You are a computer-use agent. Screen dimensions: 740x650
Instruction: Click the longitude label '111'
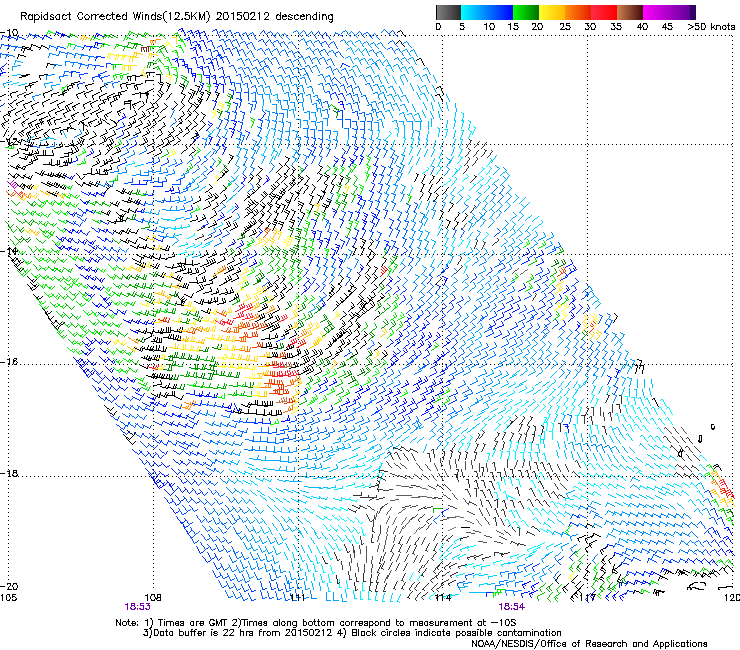(x=297, y=598)
